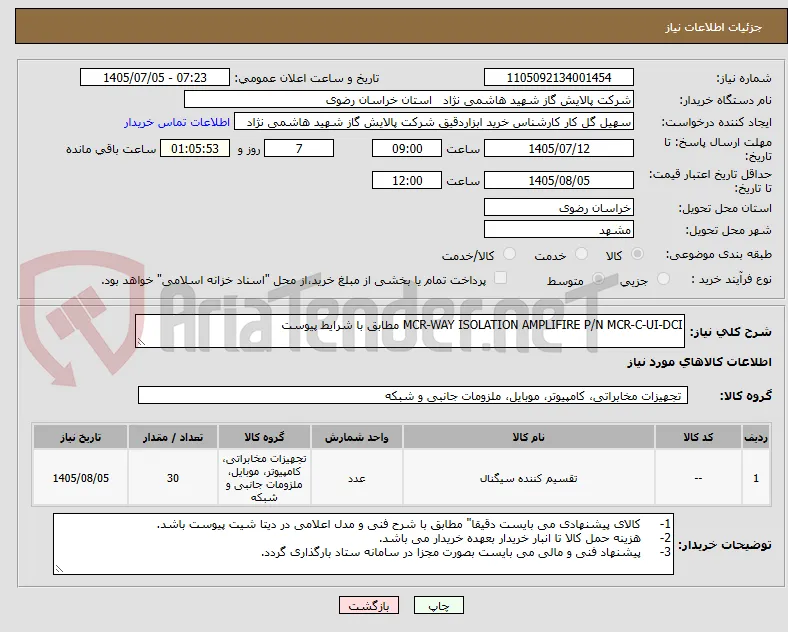
Task: Click the remaining days field showing 7
Action: point(299,148)
